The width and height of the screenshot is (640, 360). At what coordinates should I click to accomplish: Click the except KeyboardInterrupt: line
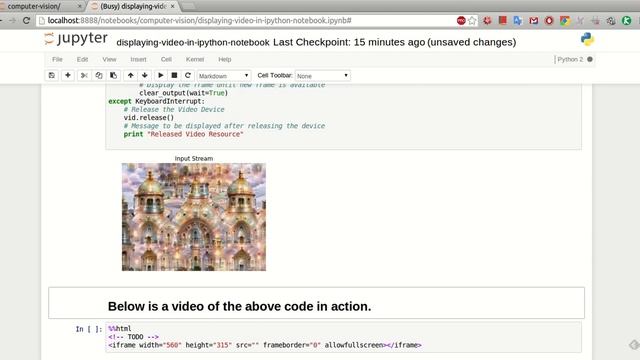(157, 101)
